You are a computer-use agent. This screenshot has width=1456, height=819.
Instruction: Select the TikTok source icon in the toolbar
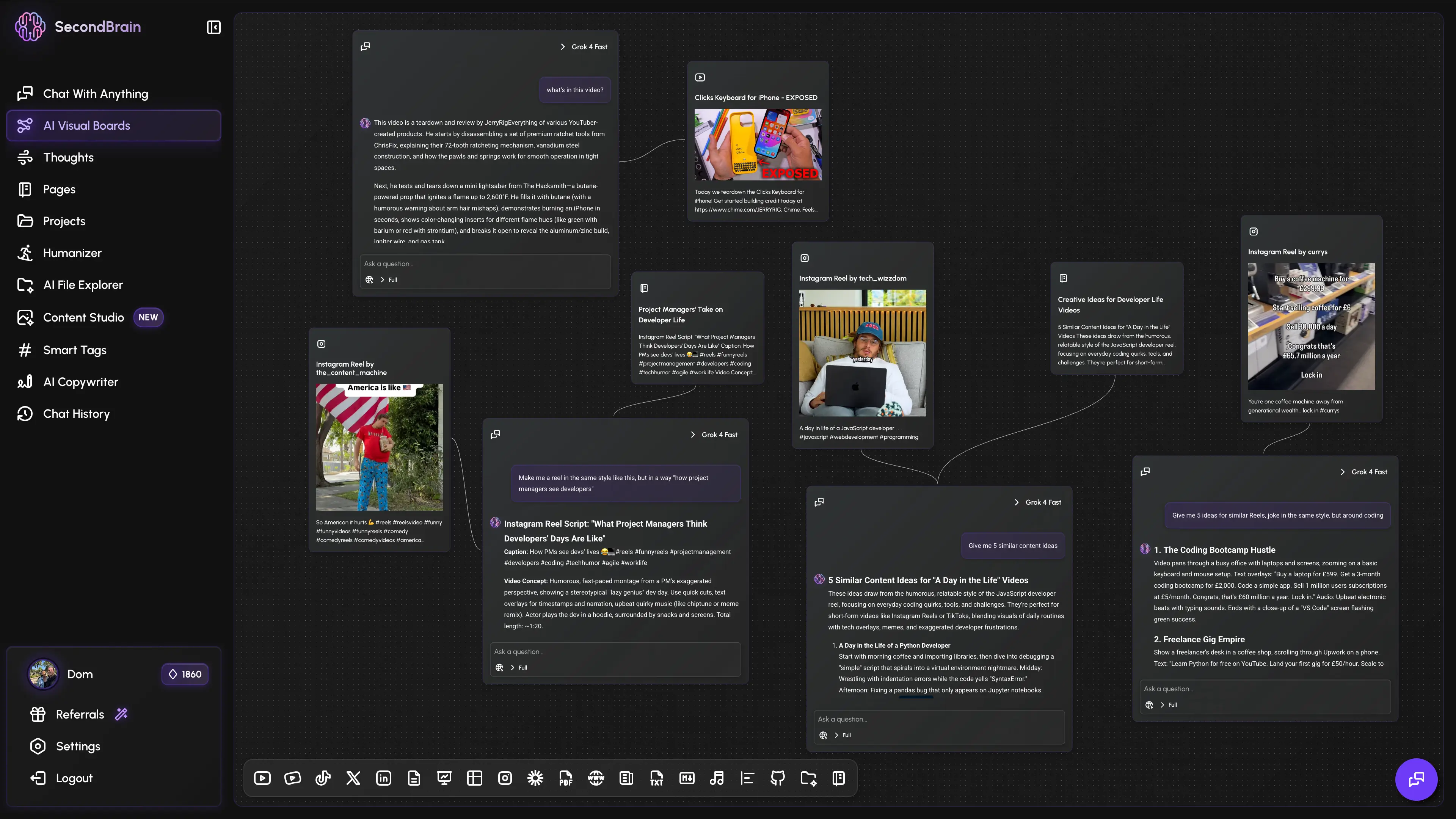pyautogui.click(x=323, y=778)
